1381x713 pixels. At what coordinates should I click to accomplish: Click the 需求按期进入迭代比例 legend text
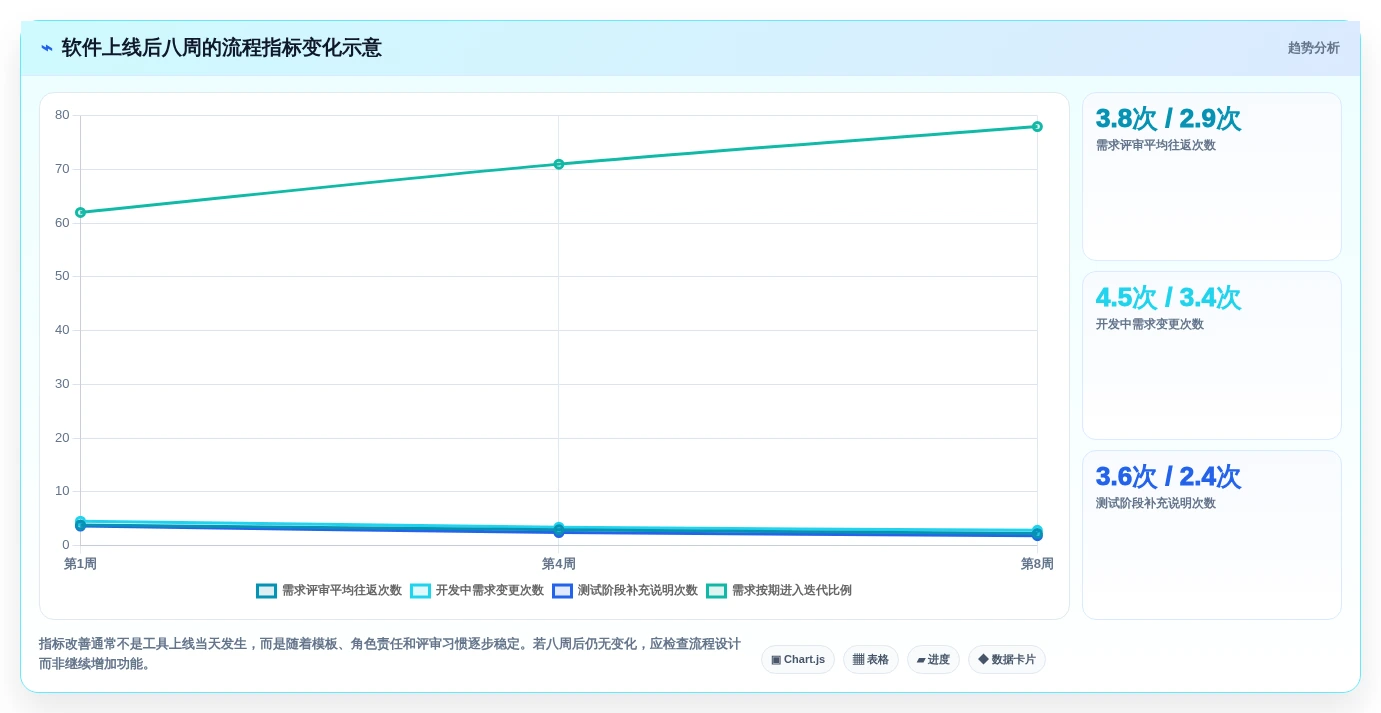tap(792, 591)
